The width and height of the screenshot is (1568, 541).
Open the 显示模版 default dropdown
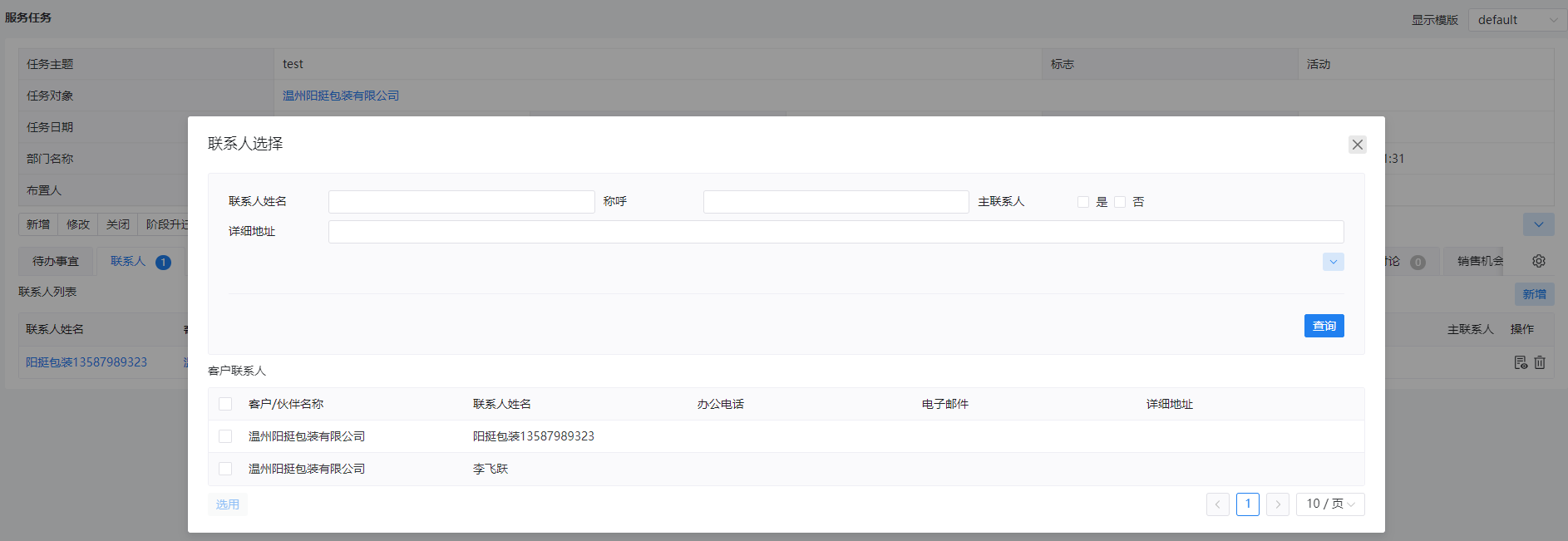[1517, 20]
